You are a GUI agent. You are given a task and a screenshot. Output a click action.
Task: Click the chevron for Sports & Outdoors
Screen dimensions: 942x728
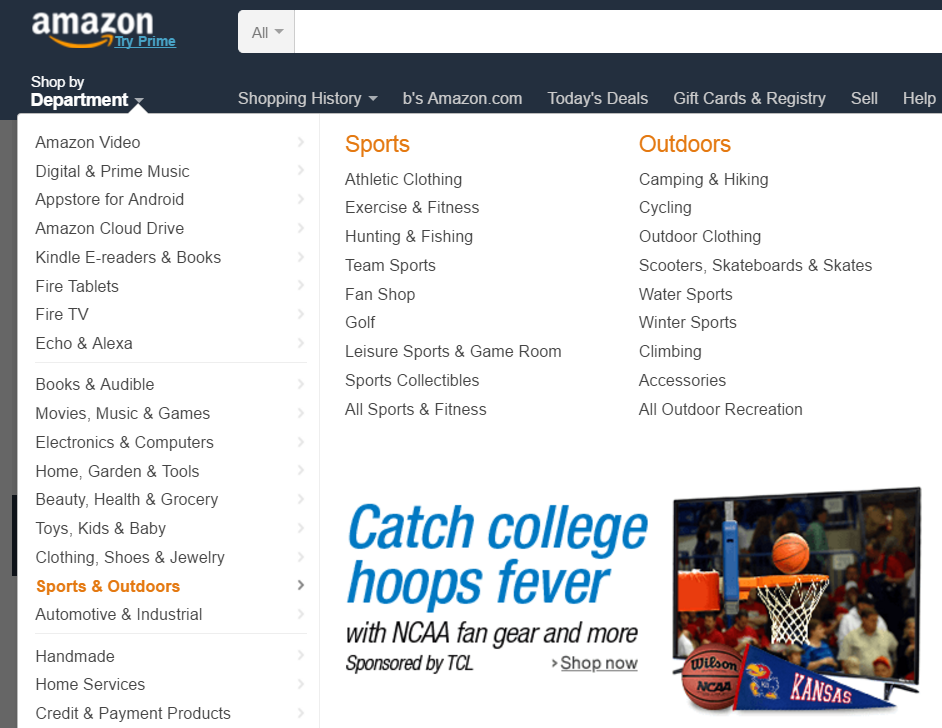click(301, 586)
